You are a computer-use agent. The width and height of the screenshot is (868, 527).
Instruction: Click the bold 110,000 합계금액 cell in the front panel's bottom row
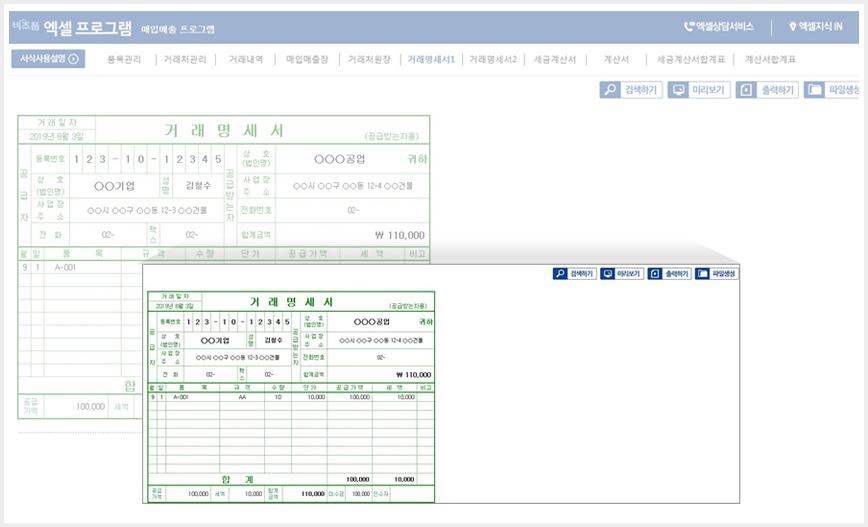tap(304, 494)
